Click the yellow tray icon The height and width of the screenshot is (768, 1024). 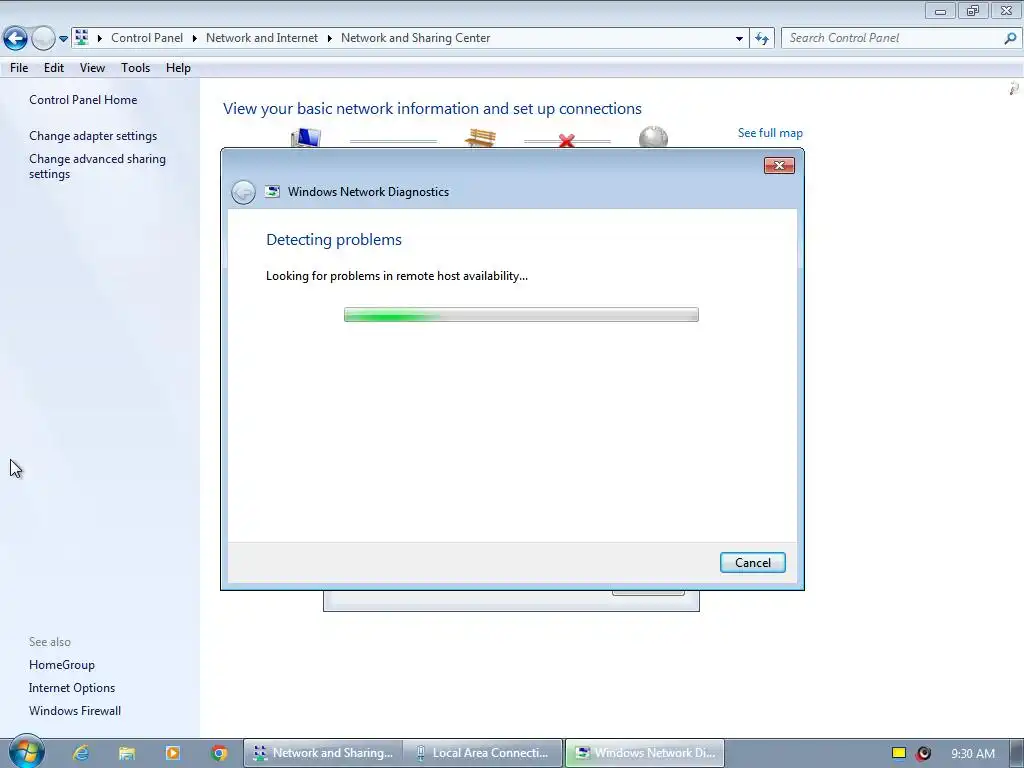pyautogui.click(x=899, y=753)
